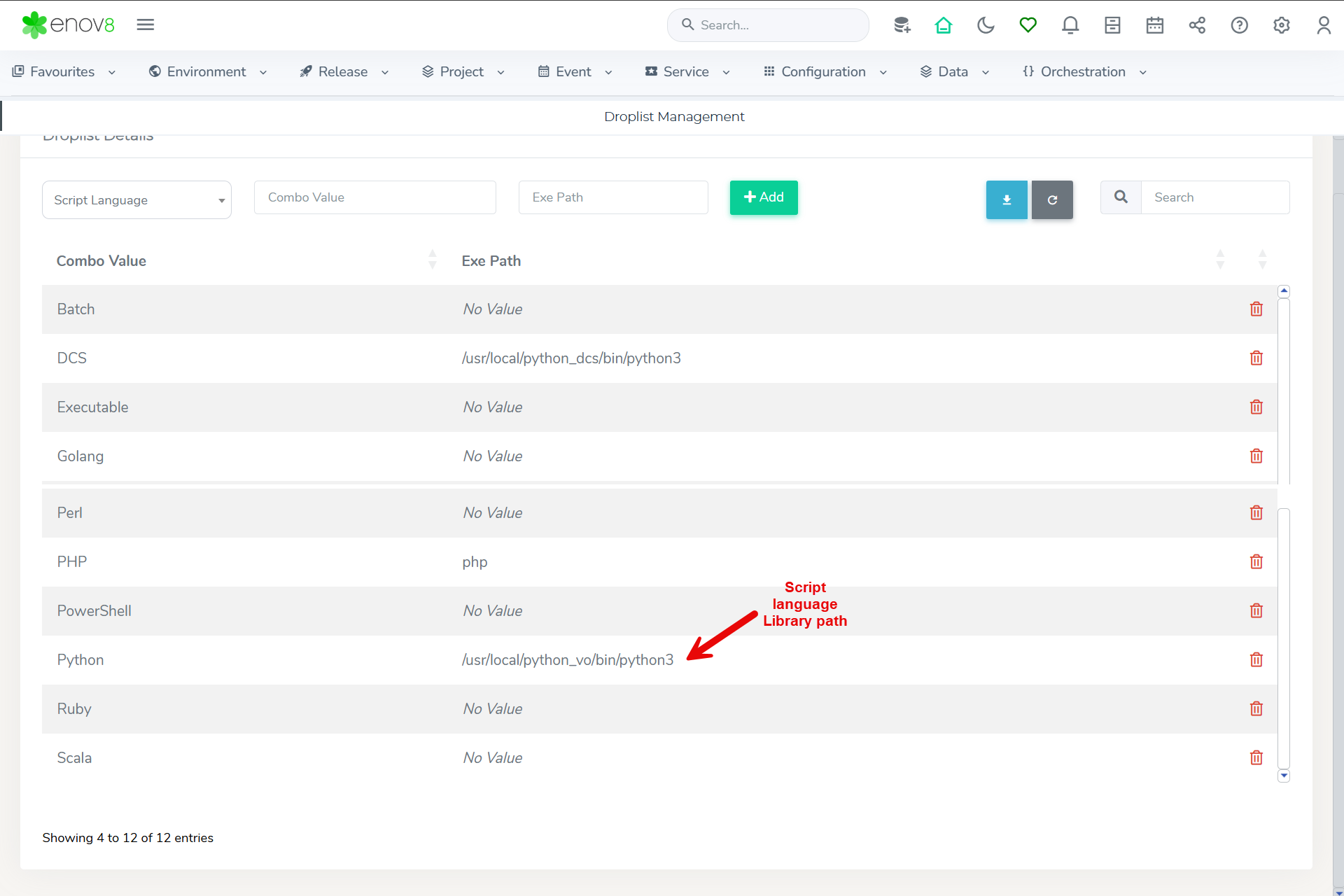
Task: Toggle dark mode moon icon
Action: point(986,25)
